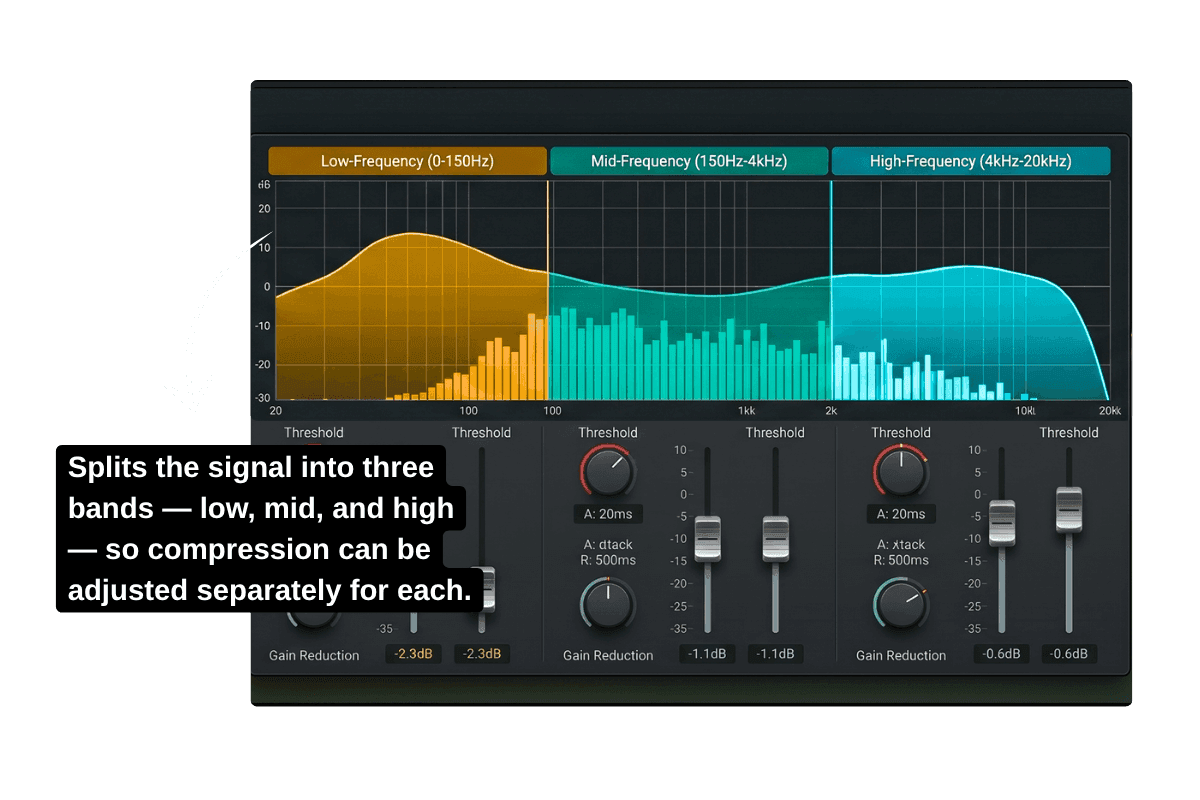This screenshot has width=1200, height=800.
Task: Click the high band 'Gain Reduction' label
Action: 901,655
